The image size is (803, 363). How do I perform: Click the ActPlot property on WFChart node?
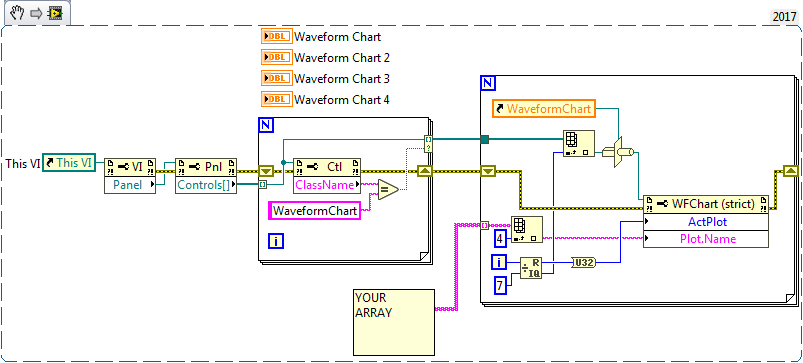[706, 222]
